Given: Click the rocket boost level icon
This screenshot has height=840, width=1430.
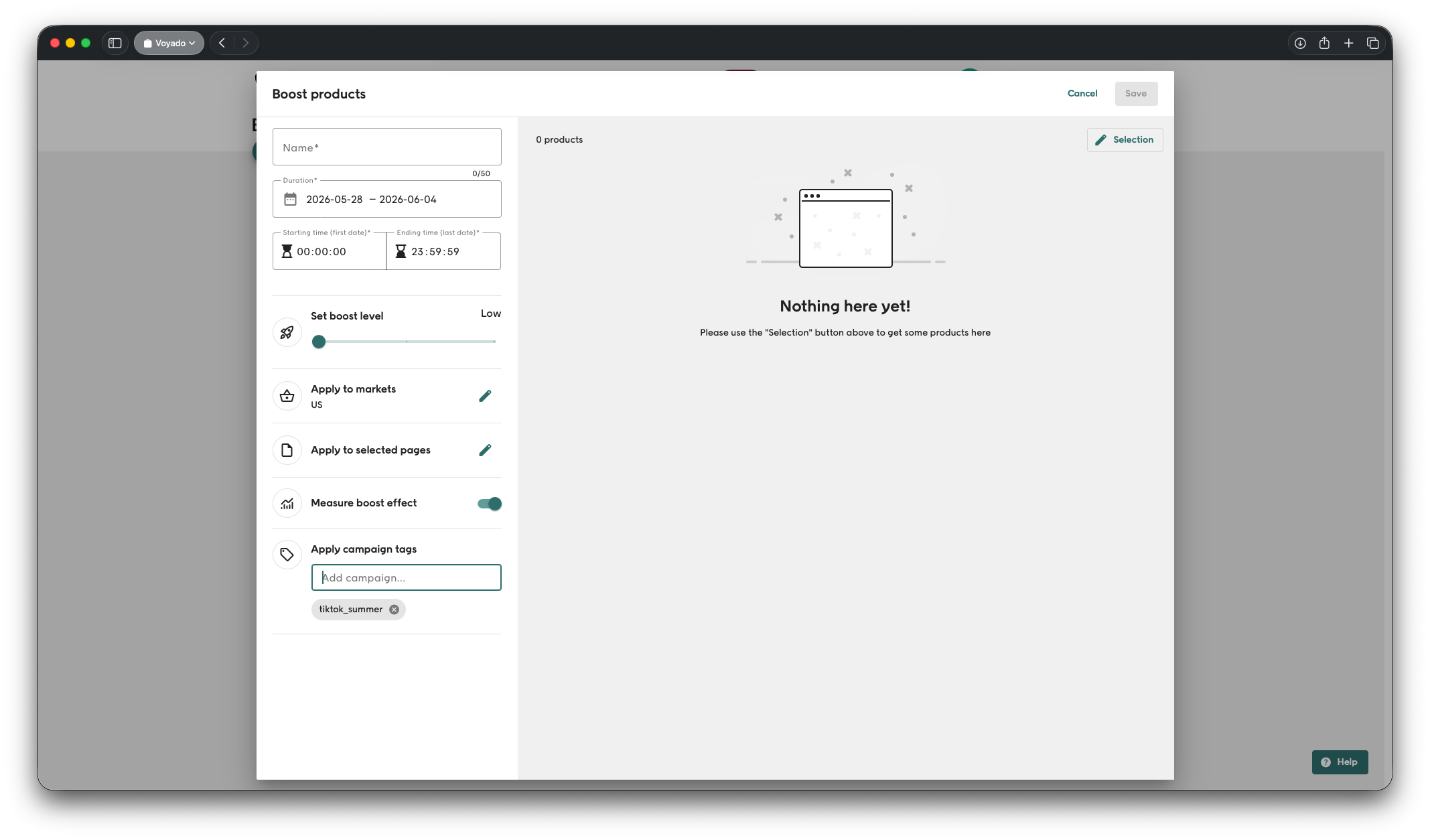Looking at the screenshot, I should pos(287,332).
